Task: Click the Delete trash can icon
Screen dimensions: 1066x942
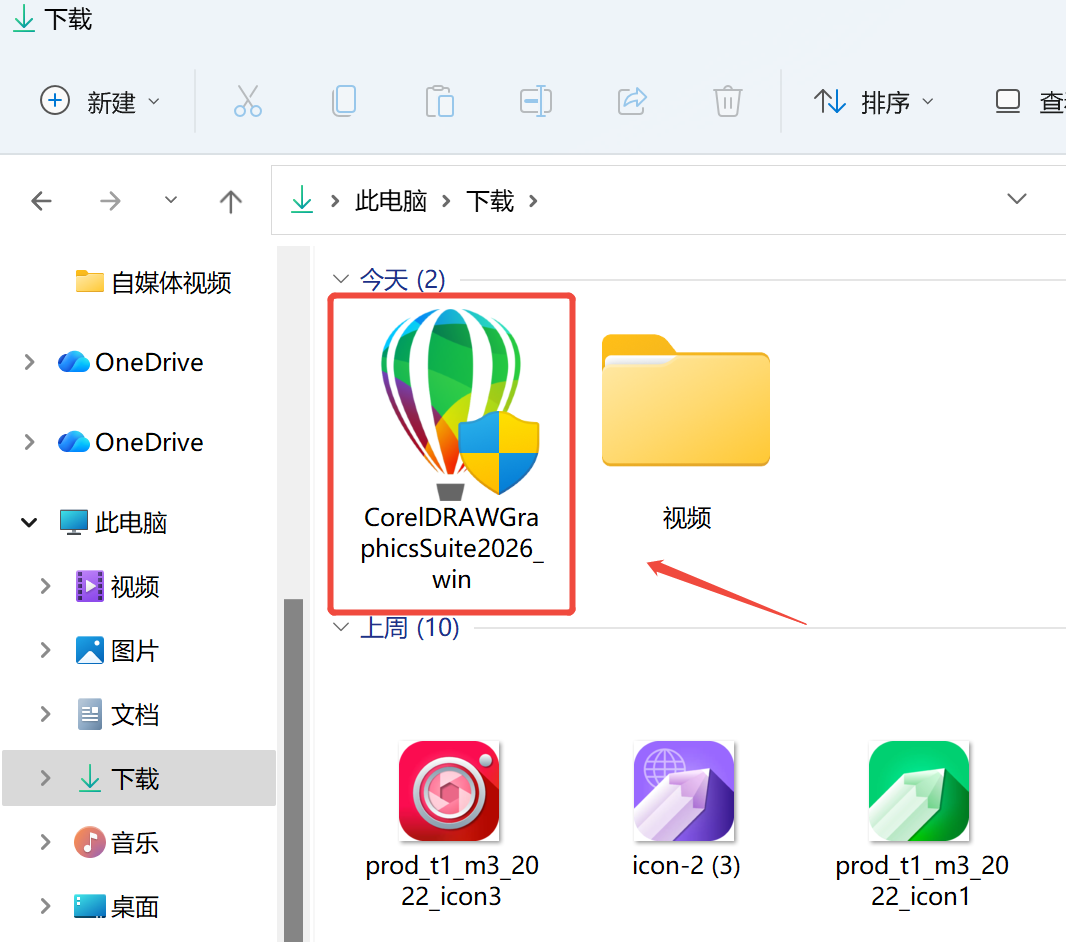Action: 727,101
